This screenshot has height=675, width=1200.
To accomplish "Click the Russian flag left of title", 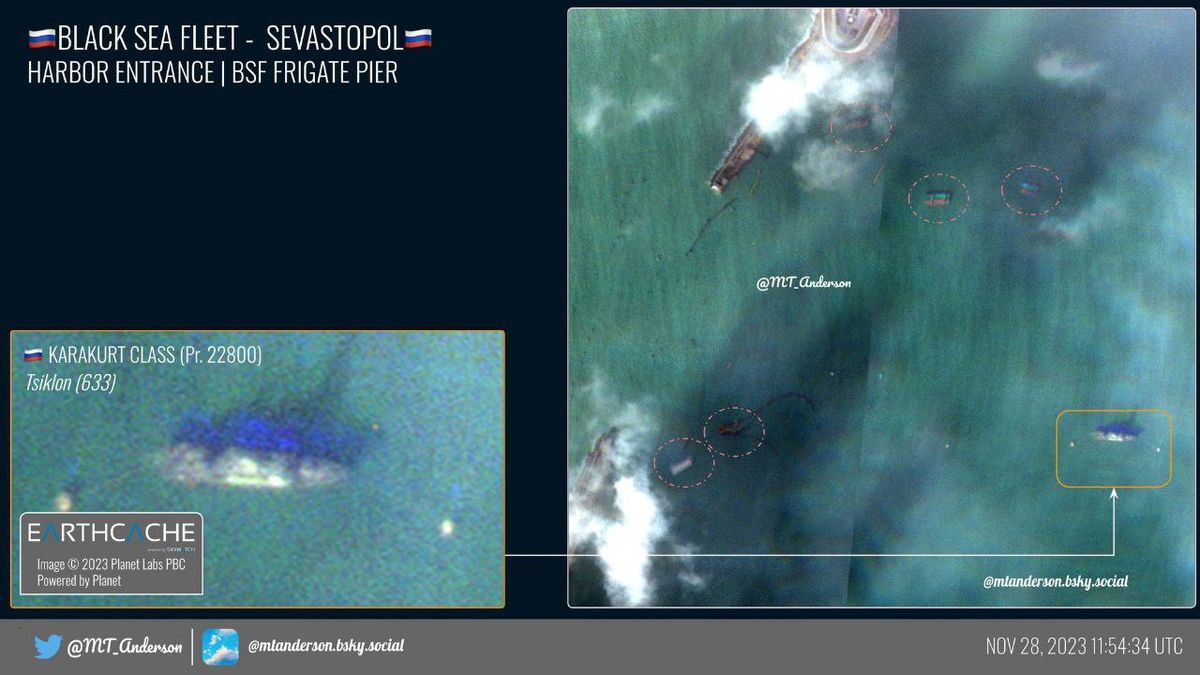I will tap(42, 39).
